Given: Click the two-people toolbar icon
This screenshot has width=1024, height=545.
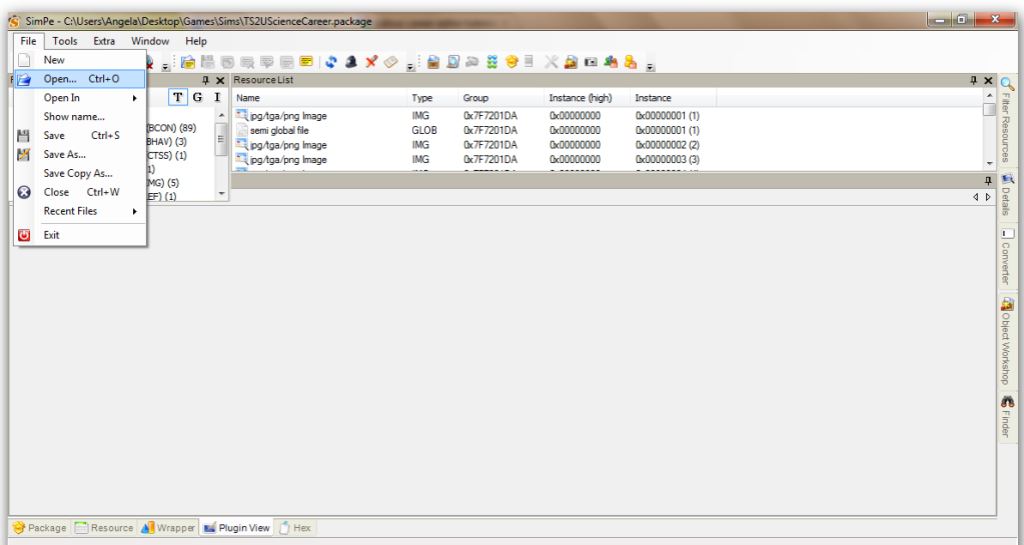Looking at the screenshot, I should point(611,62).
